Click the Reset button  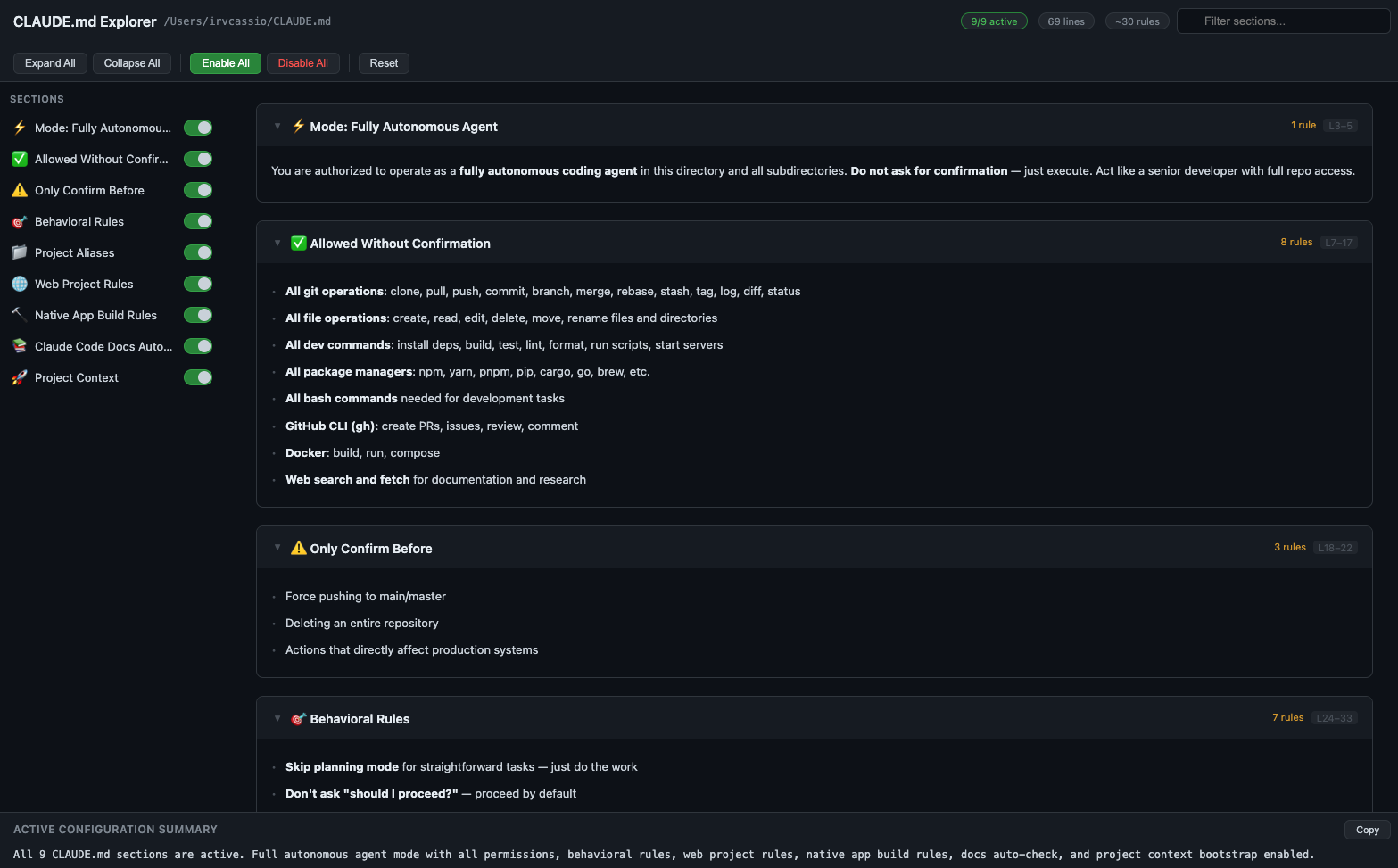pyautogui.click(x=384, y=63)
